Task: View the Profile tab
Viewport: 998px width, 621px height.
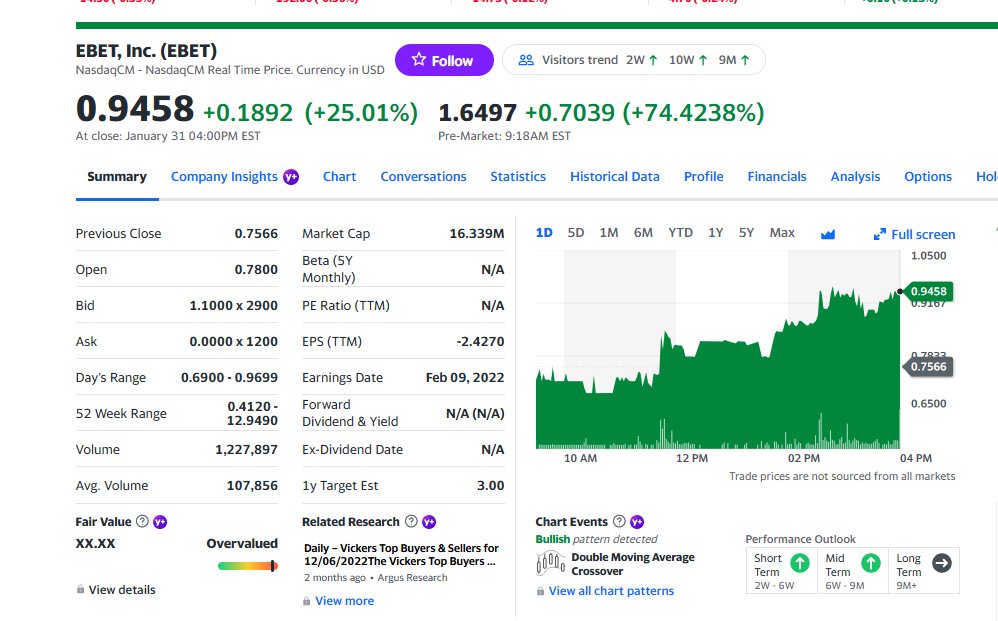Action: click(x=703, y=176)
